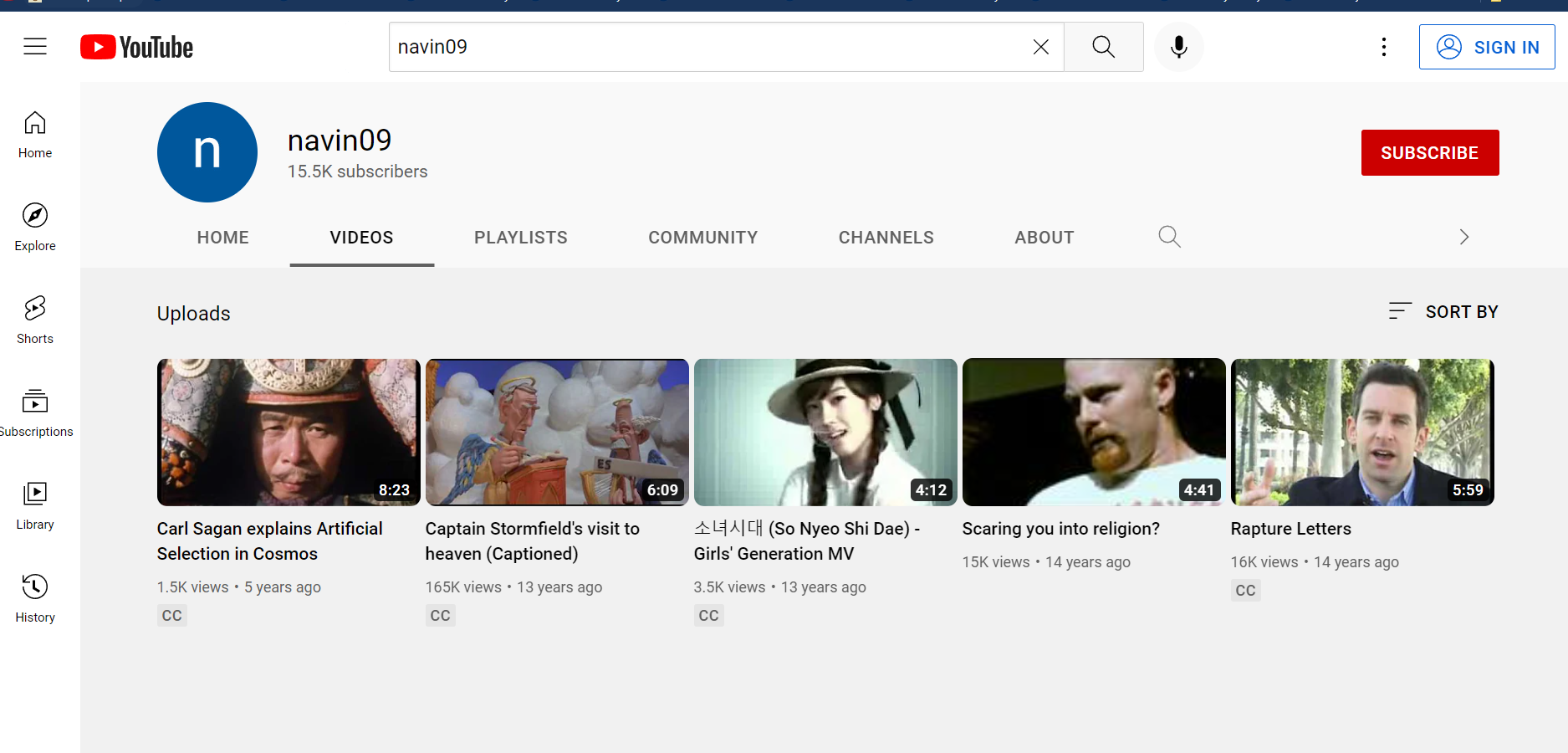
Task: Go to Home in the sidebar
Action: point(35,135)
